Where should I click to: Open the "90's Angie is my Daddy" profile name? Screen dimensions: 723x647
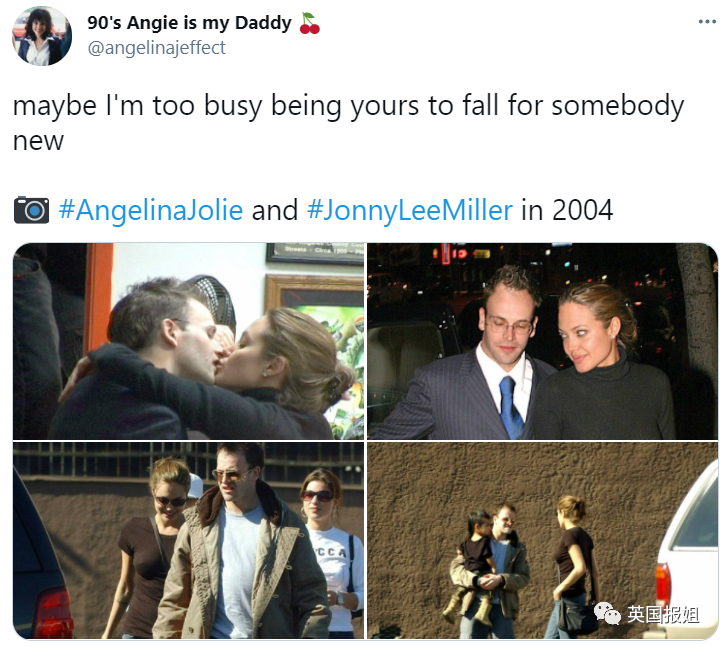click(x=190, y=23)
